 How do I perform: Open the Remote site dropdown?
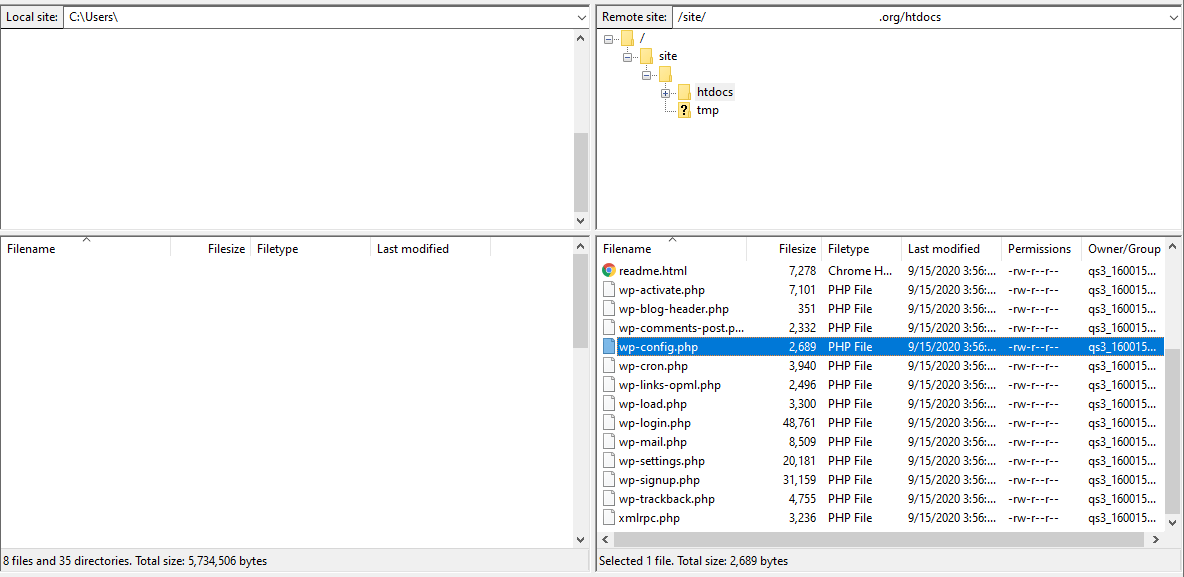click(x=1172, y=16)
